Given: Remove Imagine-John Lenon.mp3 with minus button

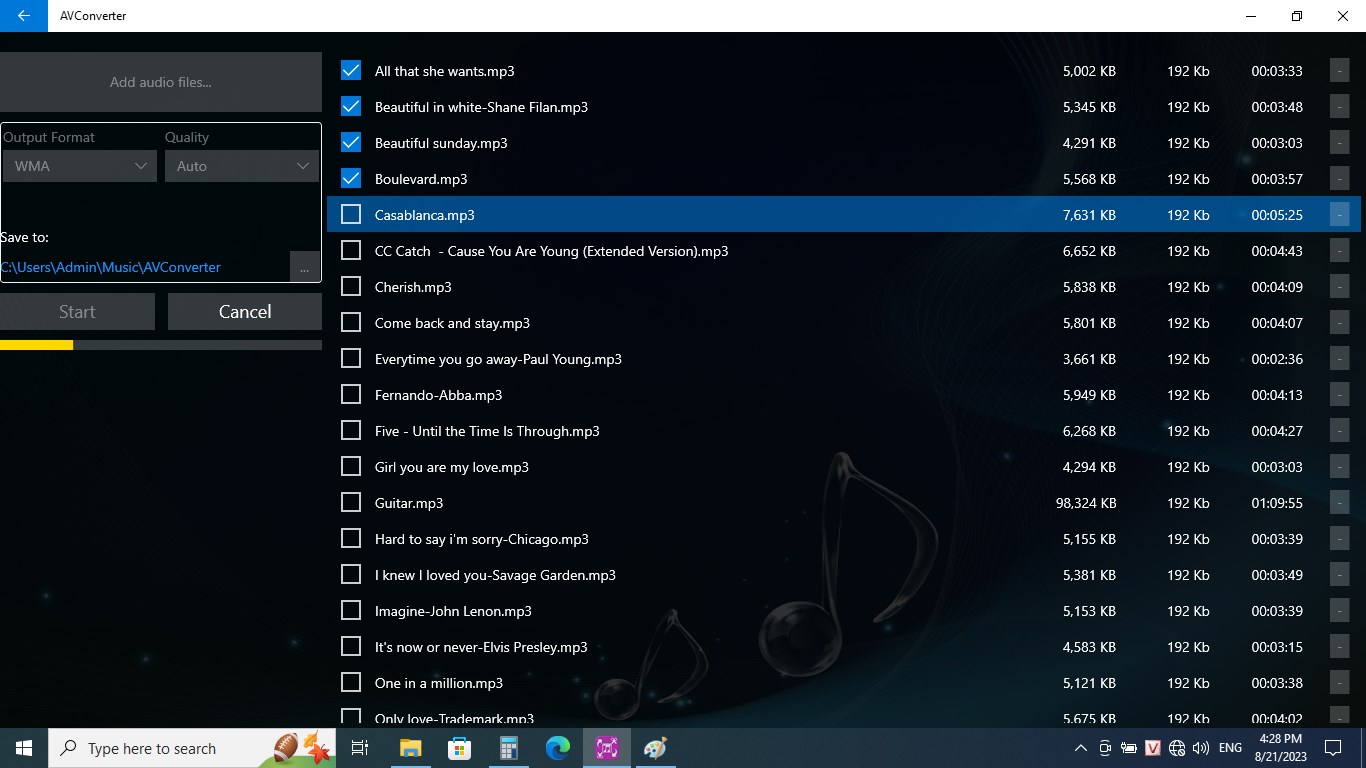Looking at the screenshot, I should tap(1339, 611).
